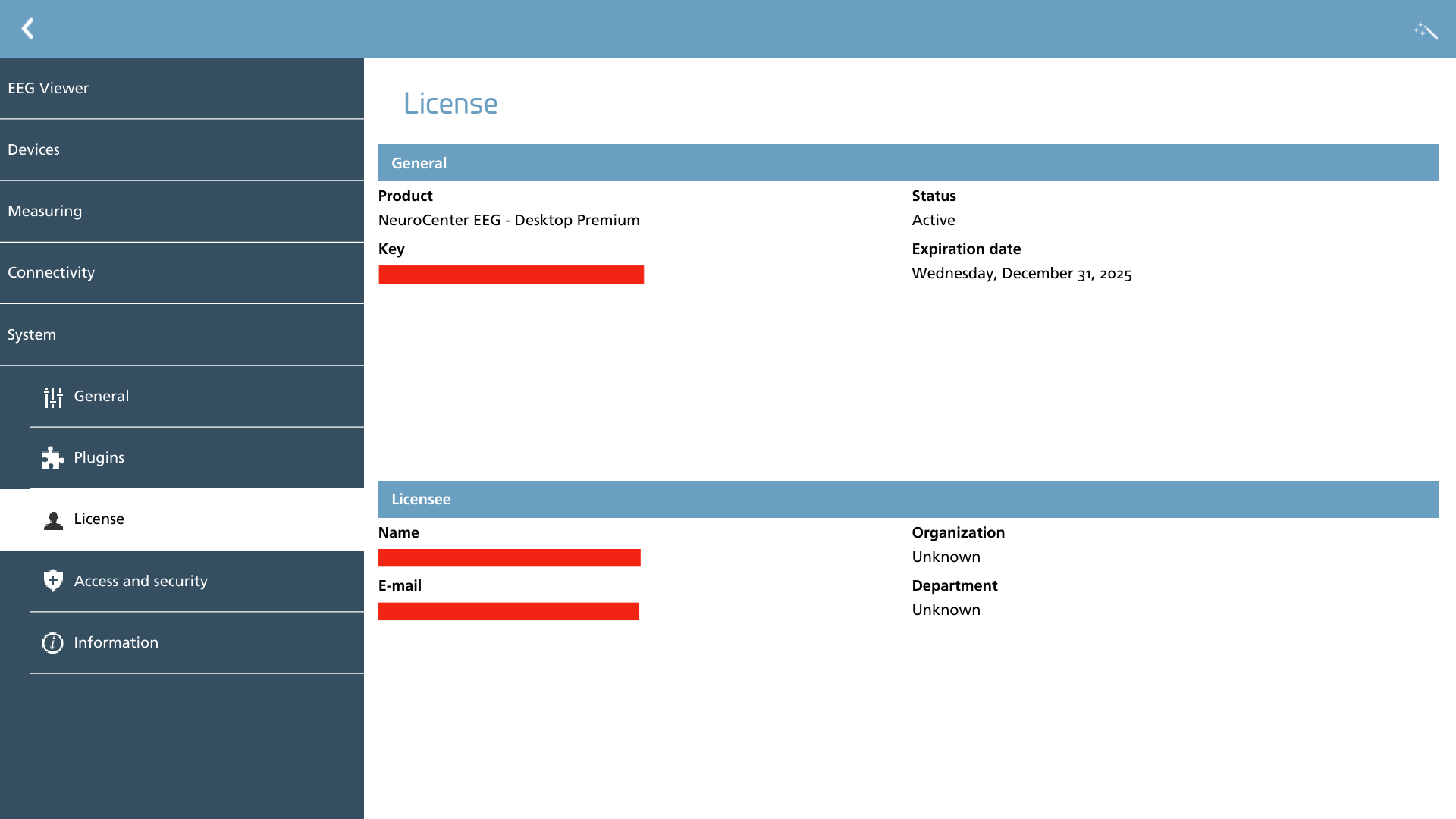Open the Plugins settings page
1456x819 pixels.
pyautogui.click(x=197, y=458)
